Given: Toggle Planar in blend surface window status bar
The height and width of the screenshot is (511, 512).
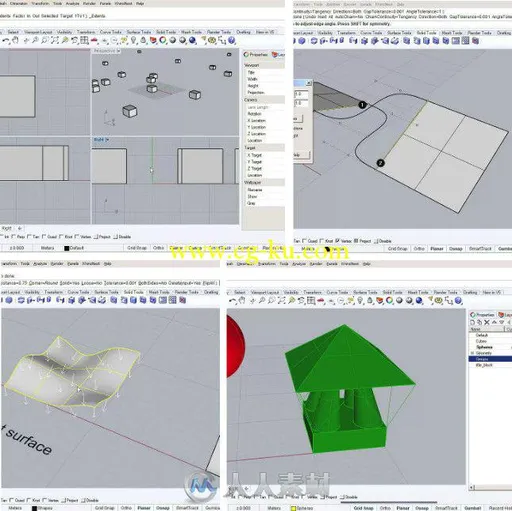Looking at the screenshot, I should [x=437, y=249].
